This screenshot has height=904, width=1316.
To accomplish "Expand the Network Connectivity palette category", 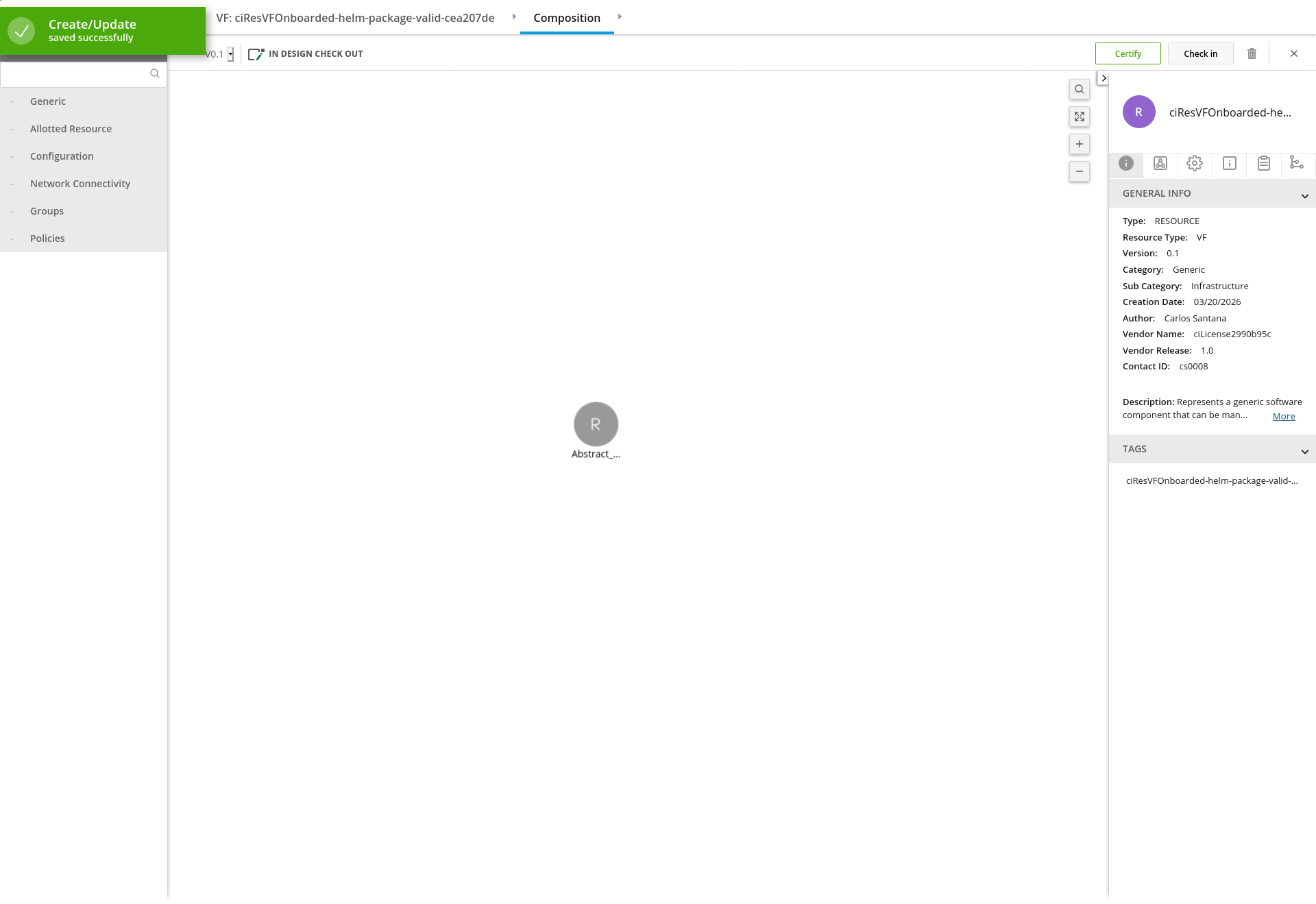I will (80, 184).
